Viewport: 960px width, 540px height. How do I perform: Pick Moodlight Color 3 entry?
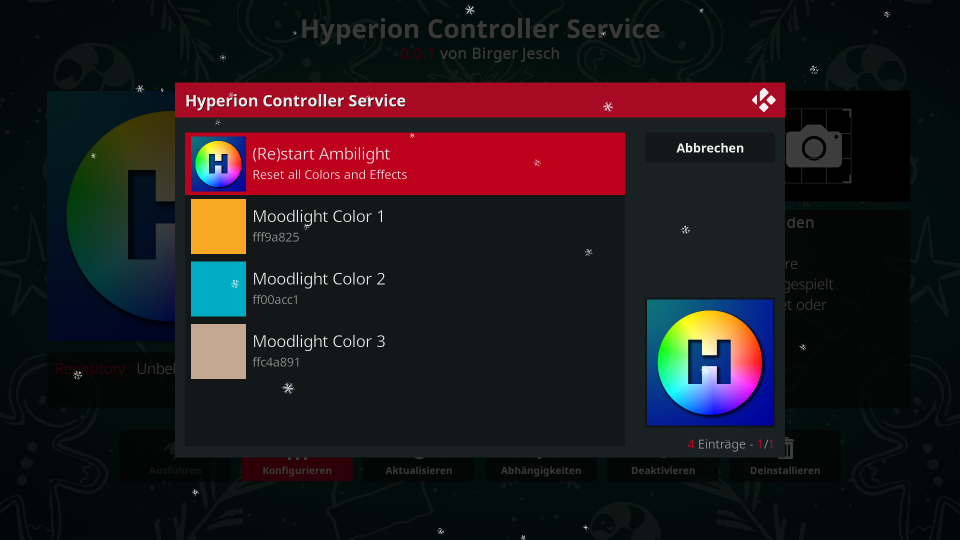pyautogui.click(x=405, y=351)
